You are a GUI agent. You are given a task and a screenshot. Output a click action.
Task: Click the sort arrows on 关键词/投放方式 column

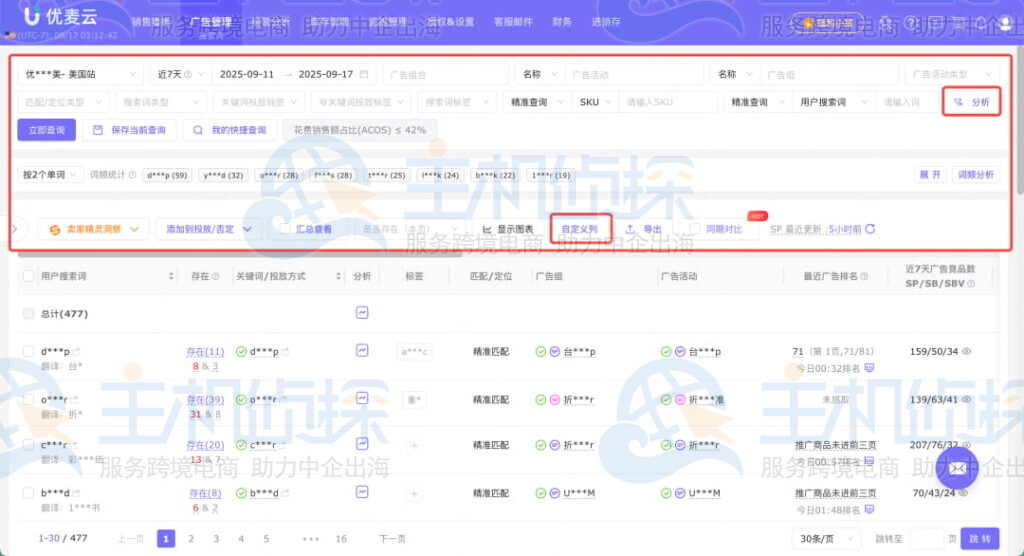point(338,276)
